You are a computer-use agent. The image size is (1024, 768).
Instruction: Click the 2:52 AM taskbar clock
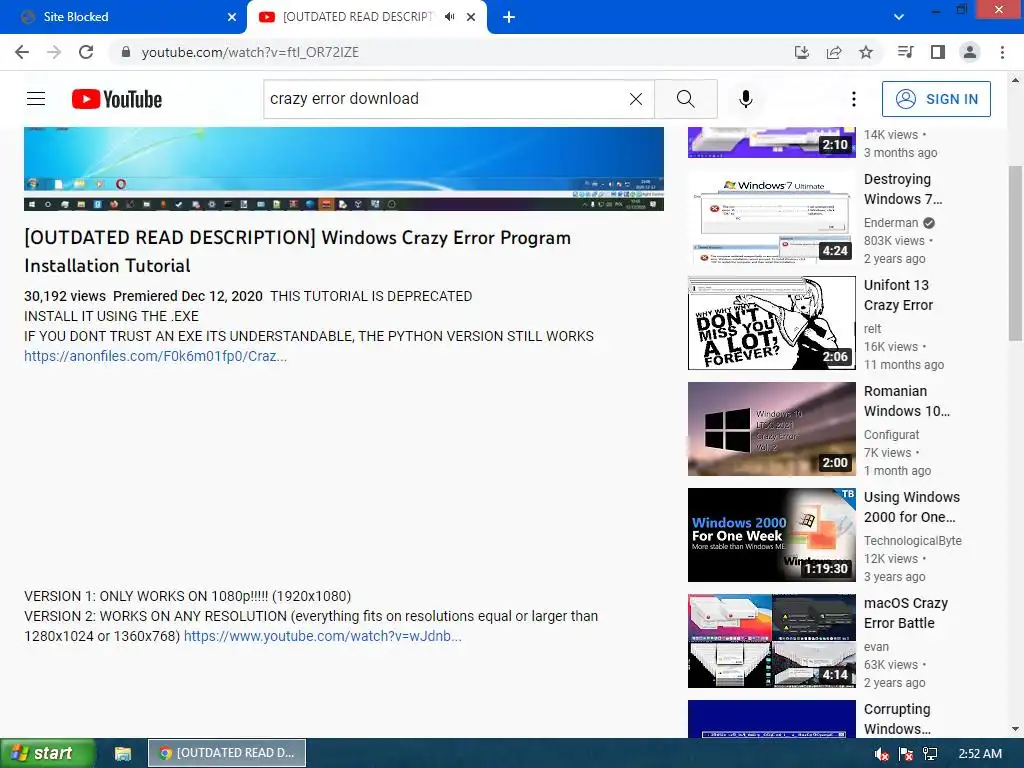click(980, 754)
